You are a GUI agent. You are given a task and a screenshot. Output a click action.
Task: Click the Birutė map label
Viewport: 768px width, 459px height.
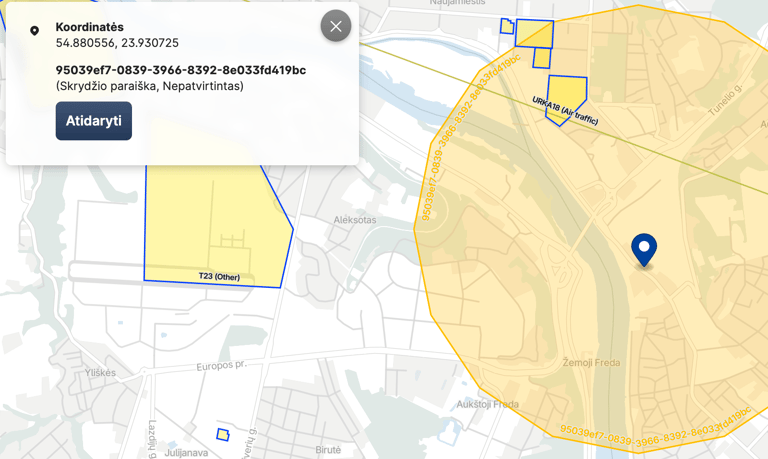pyautogui.click(x=328, y=450)
